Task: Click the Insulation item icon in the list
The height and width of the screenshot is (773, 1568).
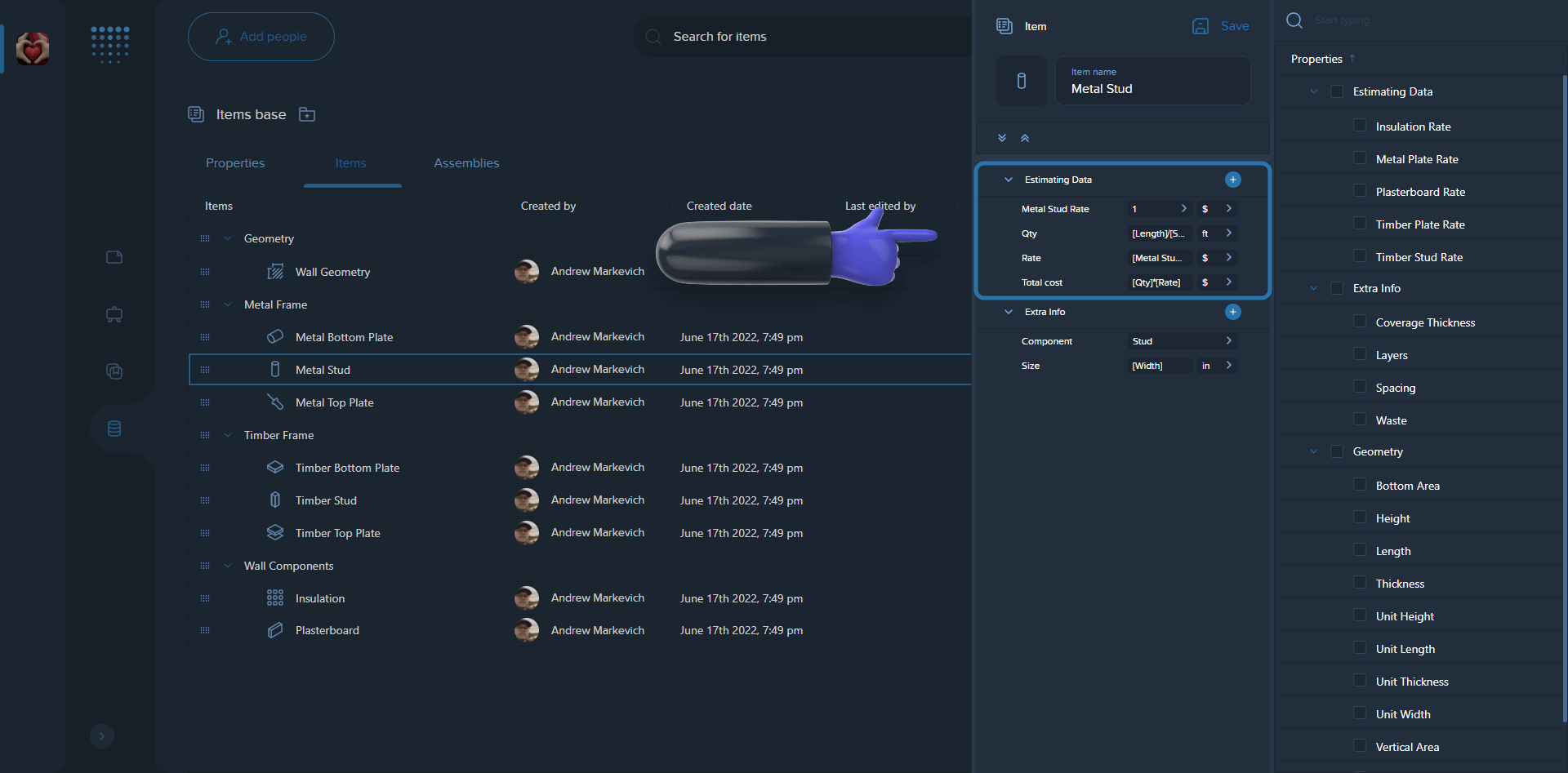Action: pyautogui.click(x=274, y=598)
